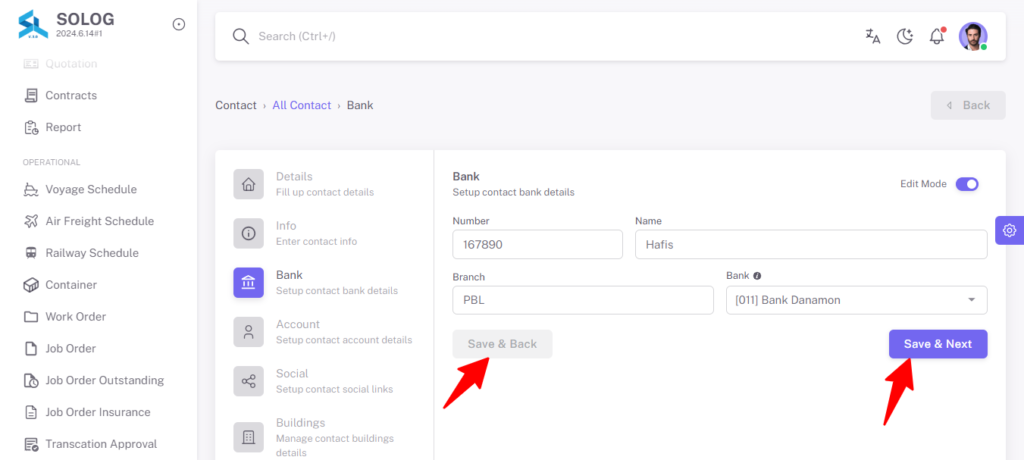Switch to dark mode with moon icon

click(904, 37)
